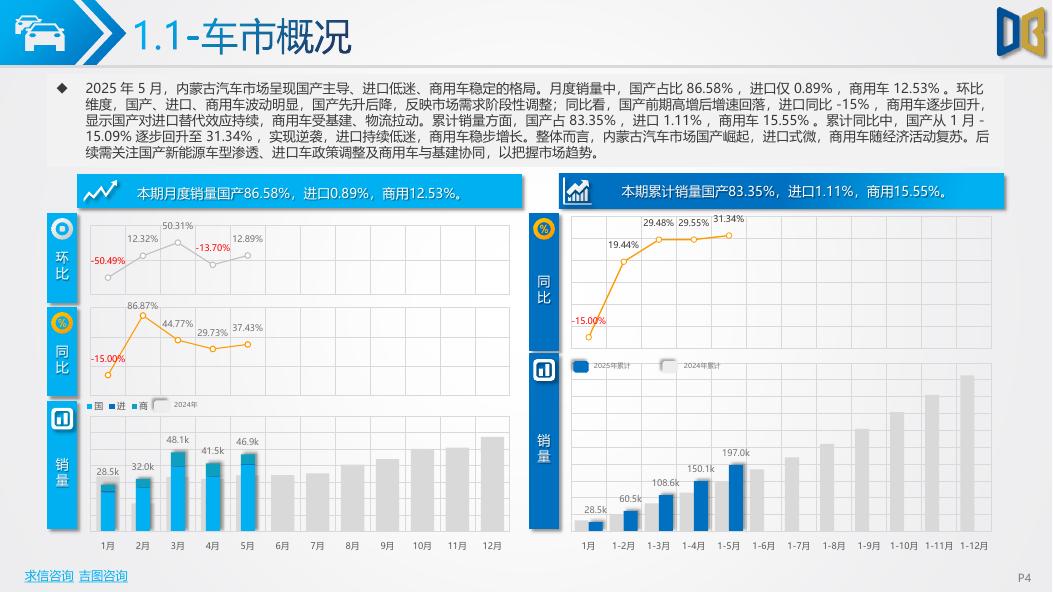Click the 32.0k bar label

point(142,466)
